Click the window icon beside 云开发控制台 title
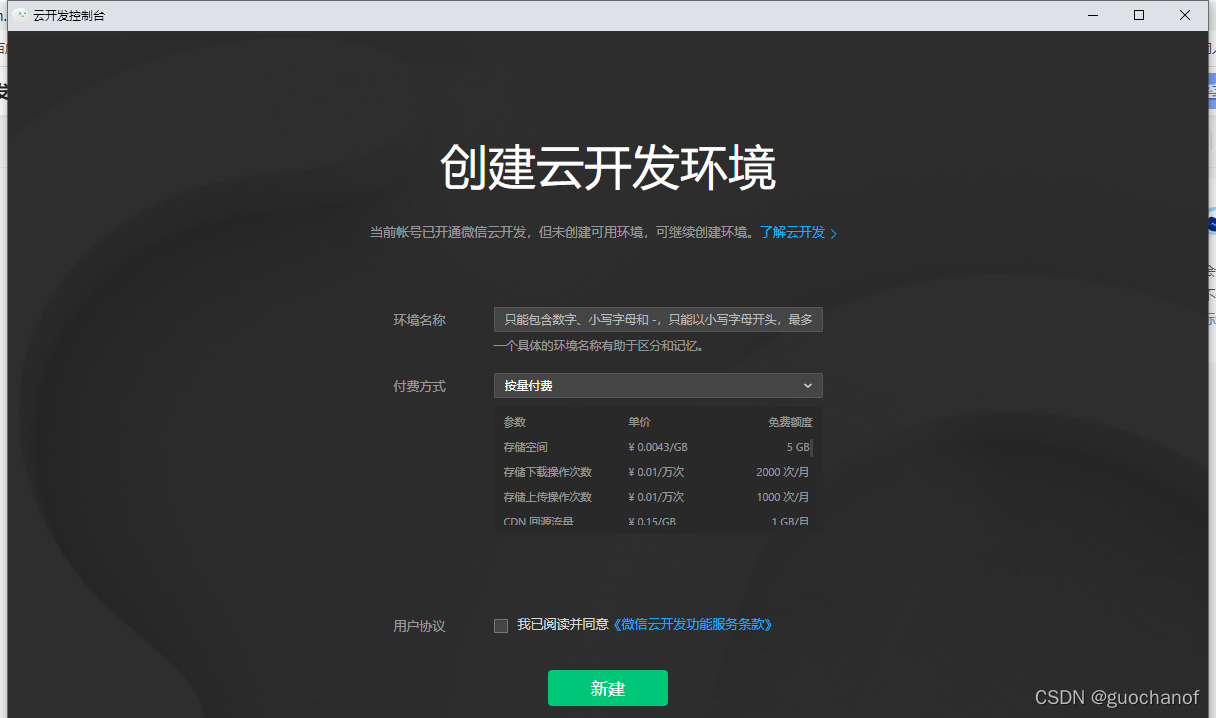Viewport: 1216px width, 718px height. pos(21,16)
